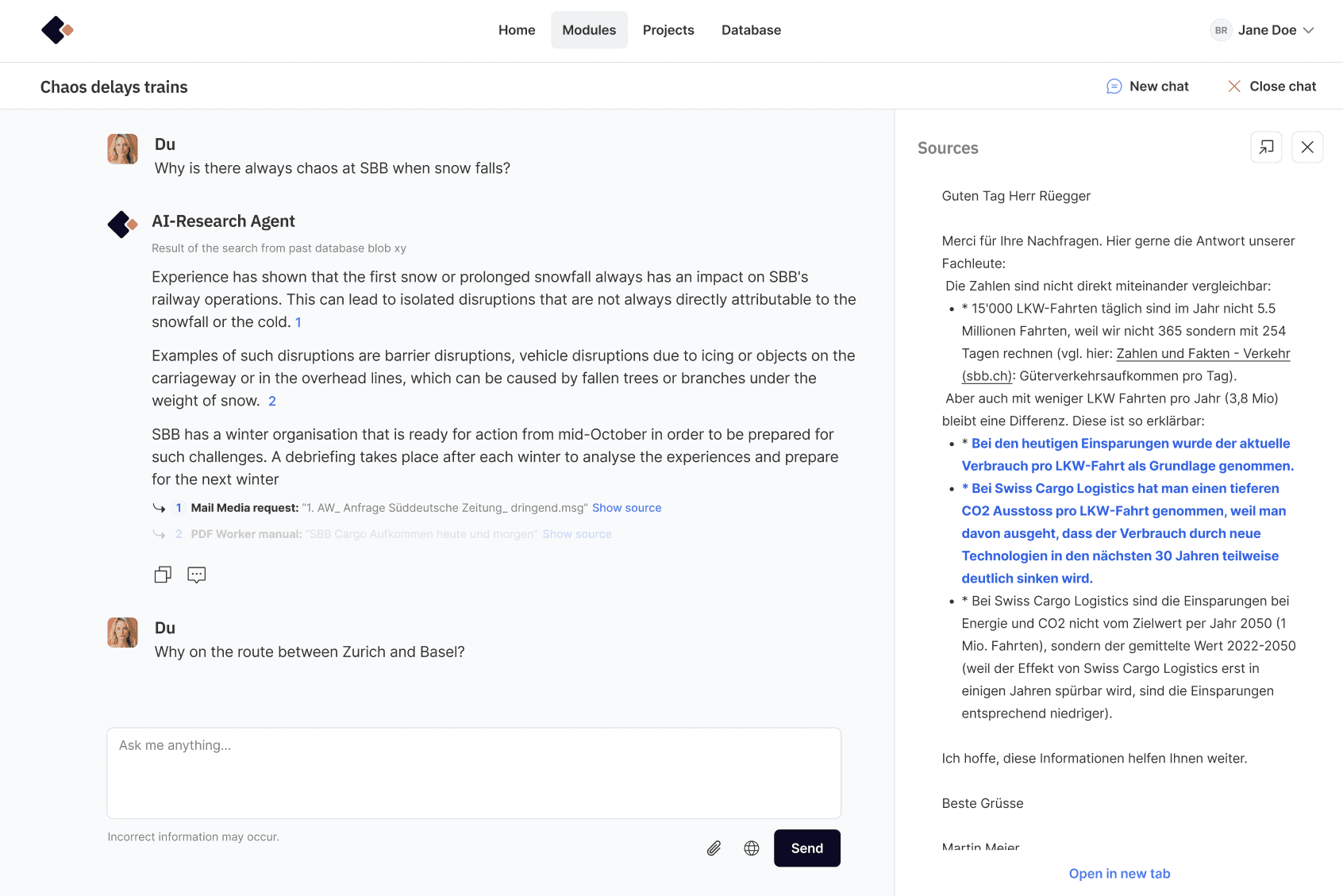Click the New chat bubble icon
This screenshot has height=896, width=1343.
point(1114,87)
